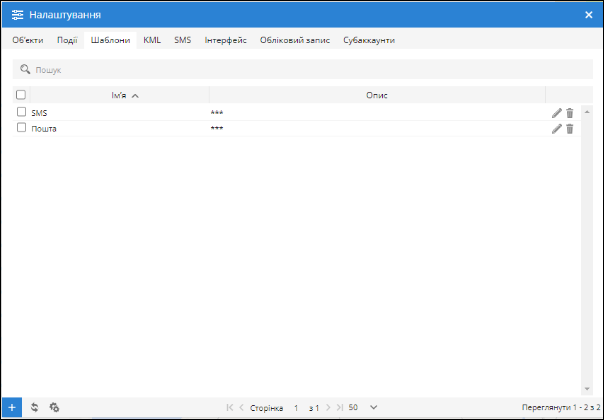Viewport: 605px width, 420px height.
Task: Sort by Ім'я column header
Action: pos(120,95)
